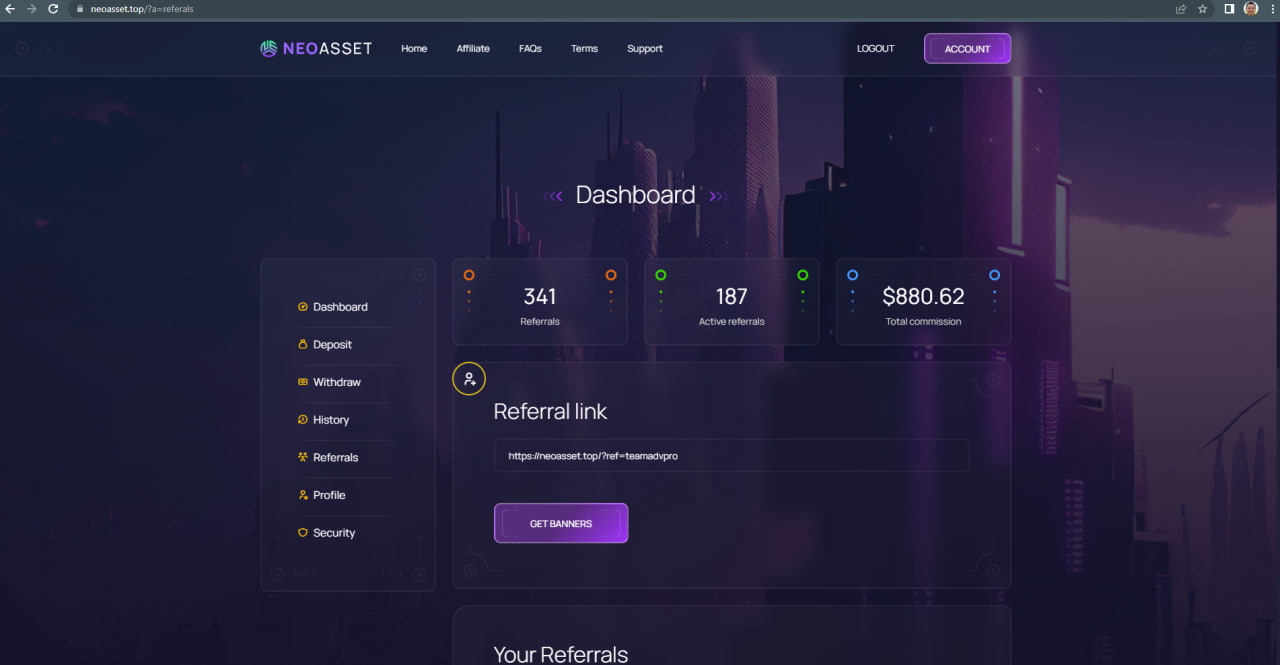Click the Security shield icon
The image size is (1280, 665).
[x=303, y=533]
